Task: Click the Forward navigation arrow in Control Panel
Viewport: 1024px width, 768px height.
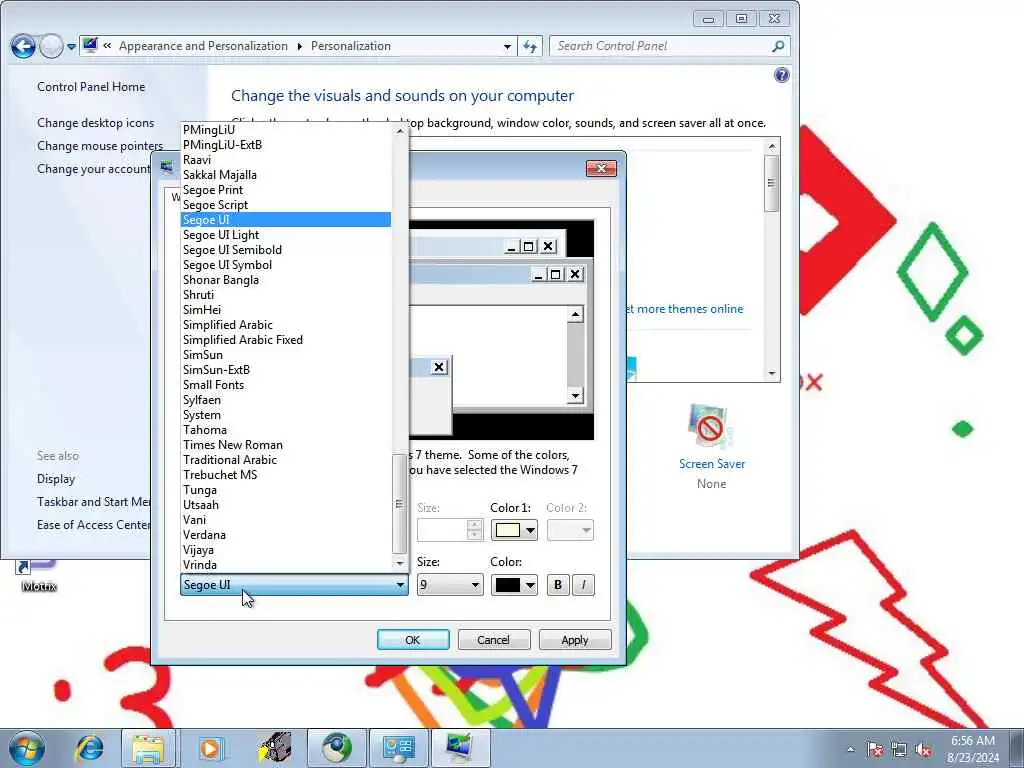Action: click(x=51, y=46)
